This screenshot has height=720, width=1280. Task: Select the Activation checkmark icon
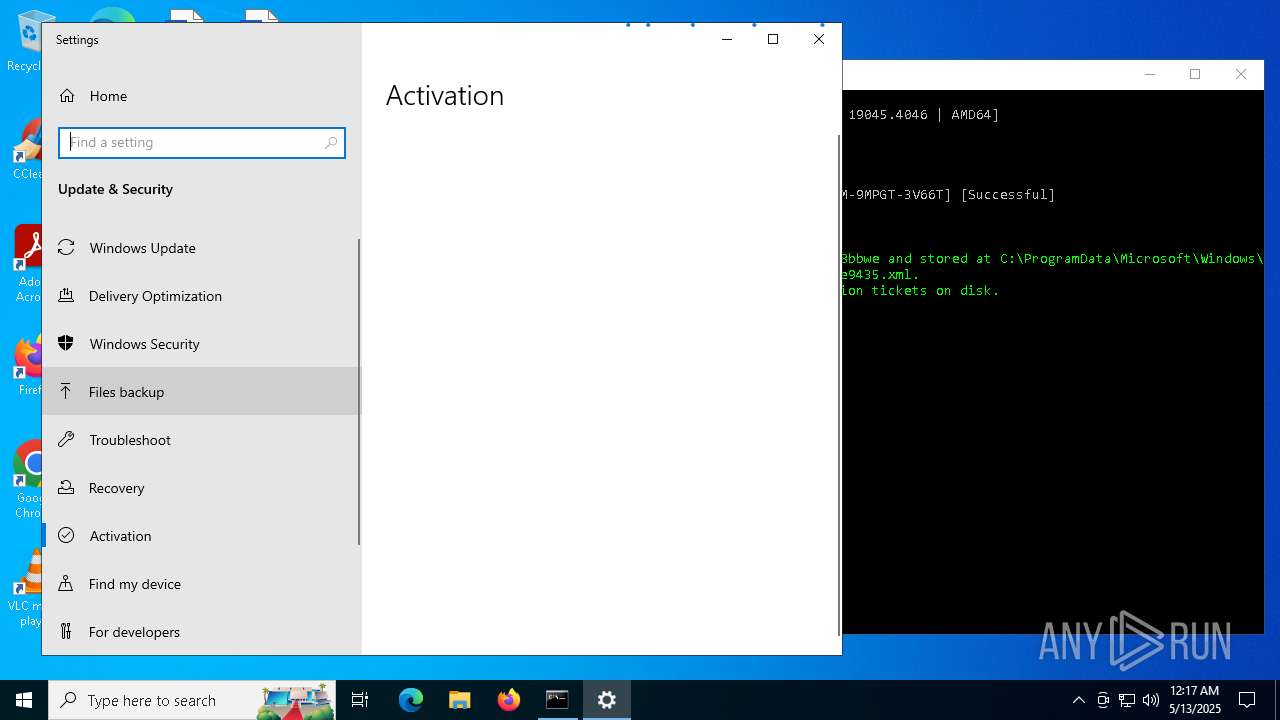click(x=67, y=536)
